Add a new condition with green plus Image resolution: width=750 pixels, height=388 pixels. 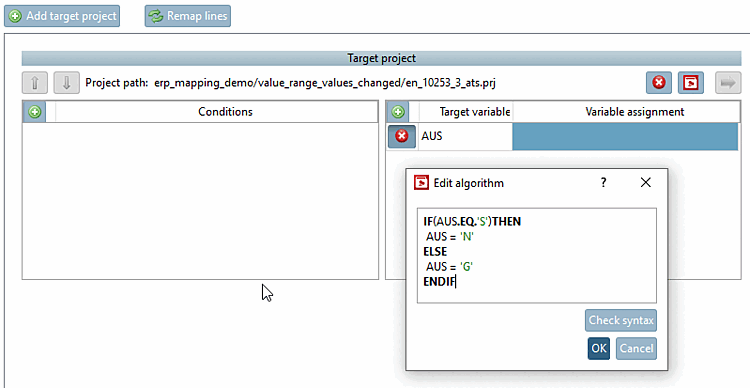(x=34, y=112)
